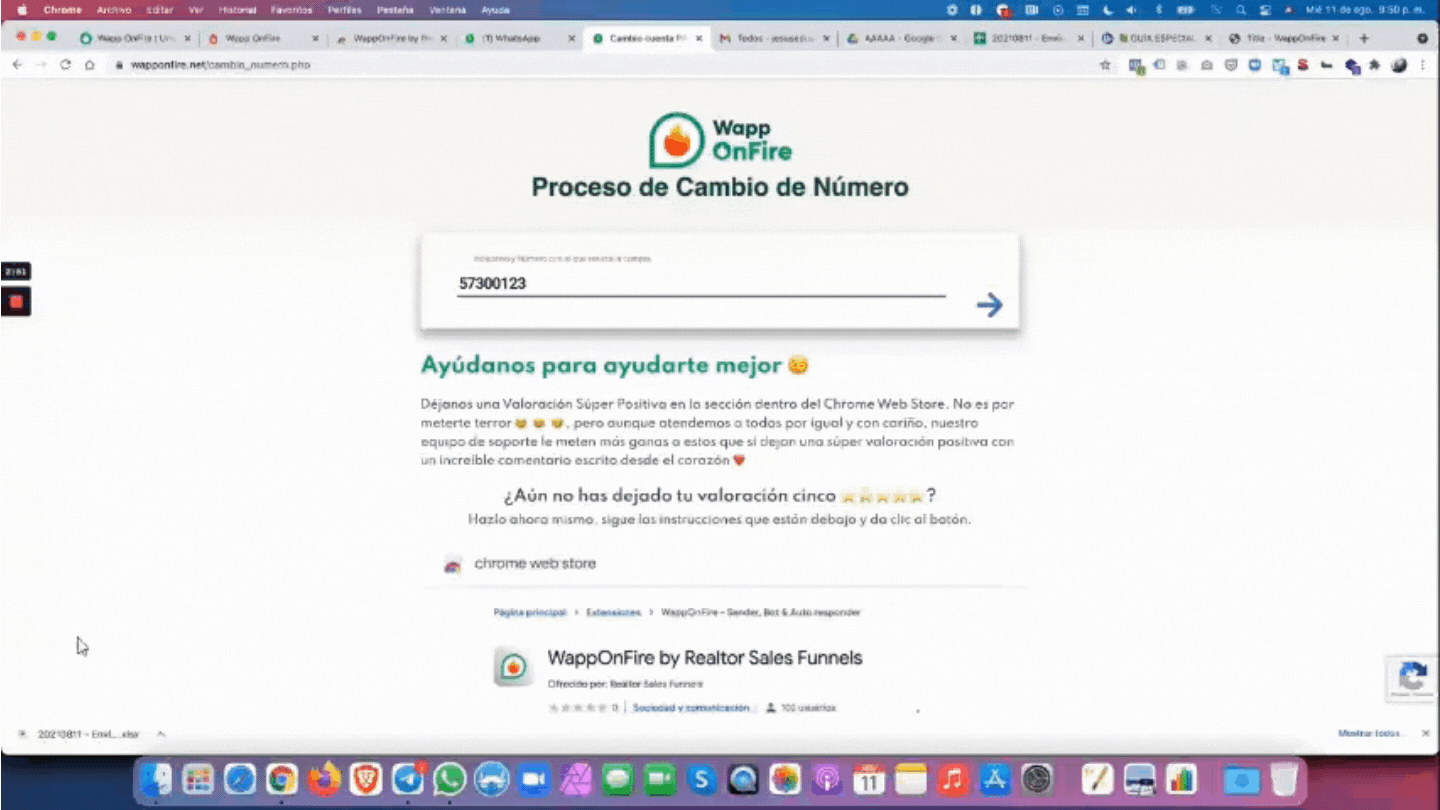Bookmark this page with the star
This screenshot has height=810, width=1440.
point(1105,65)
